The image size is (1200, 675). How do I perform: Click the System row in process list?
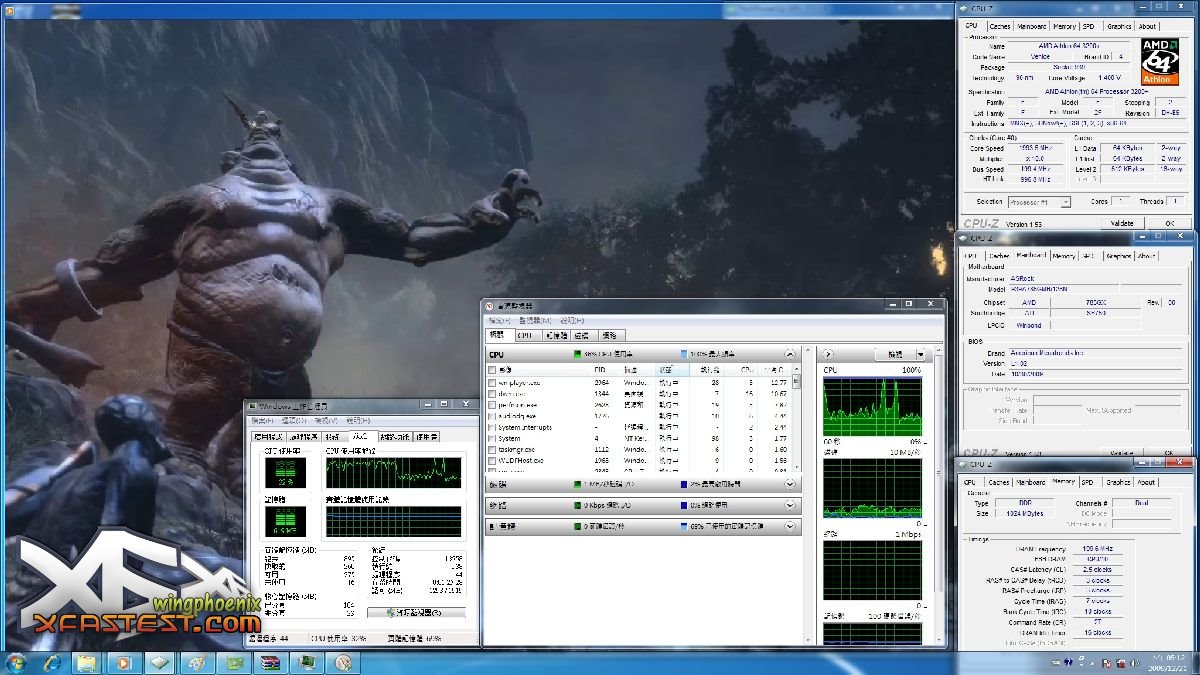click(x=640, y=438)
